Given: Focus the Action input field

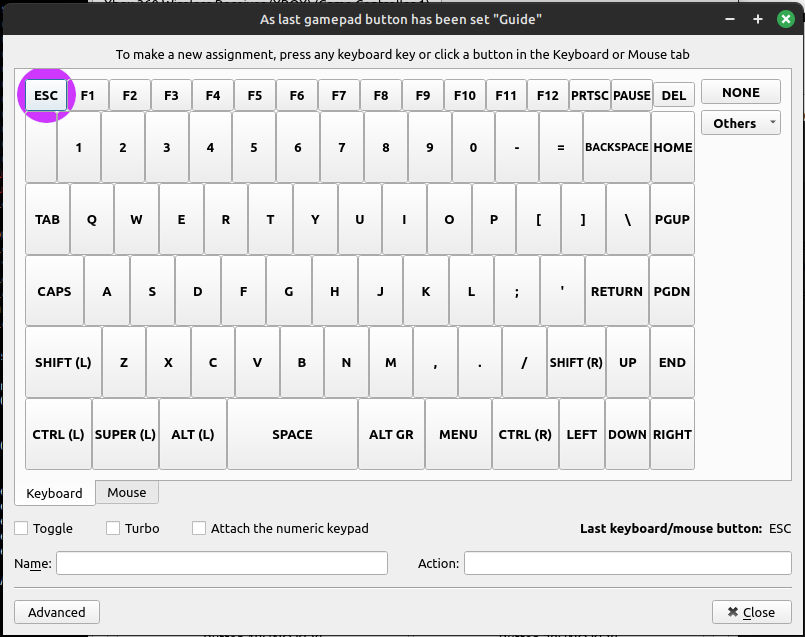Looking at the screenshot, I should pyautogui.click(x=627, y=563).
